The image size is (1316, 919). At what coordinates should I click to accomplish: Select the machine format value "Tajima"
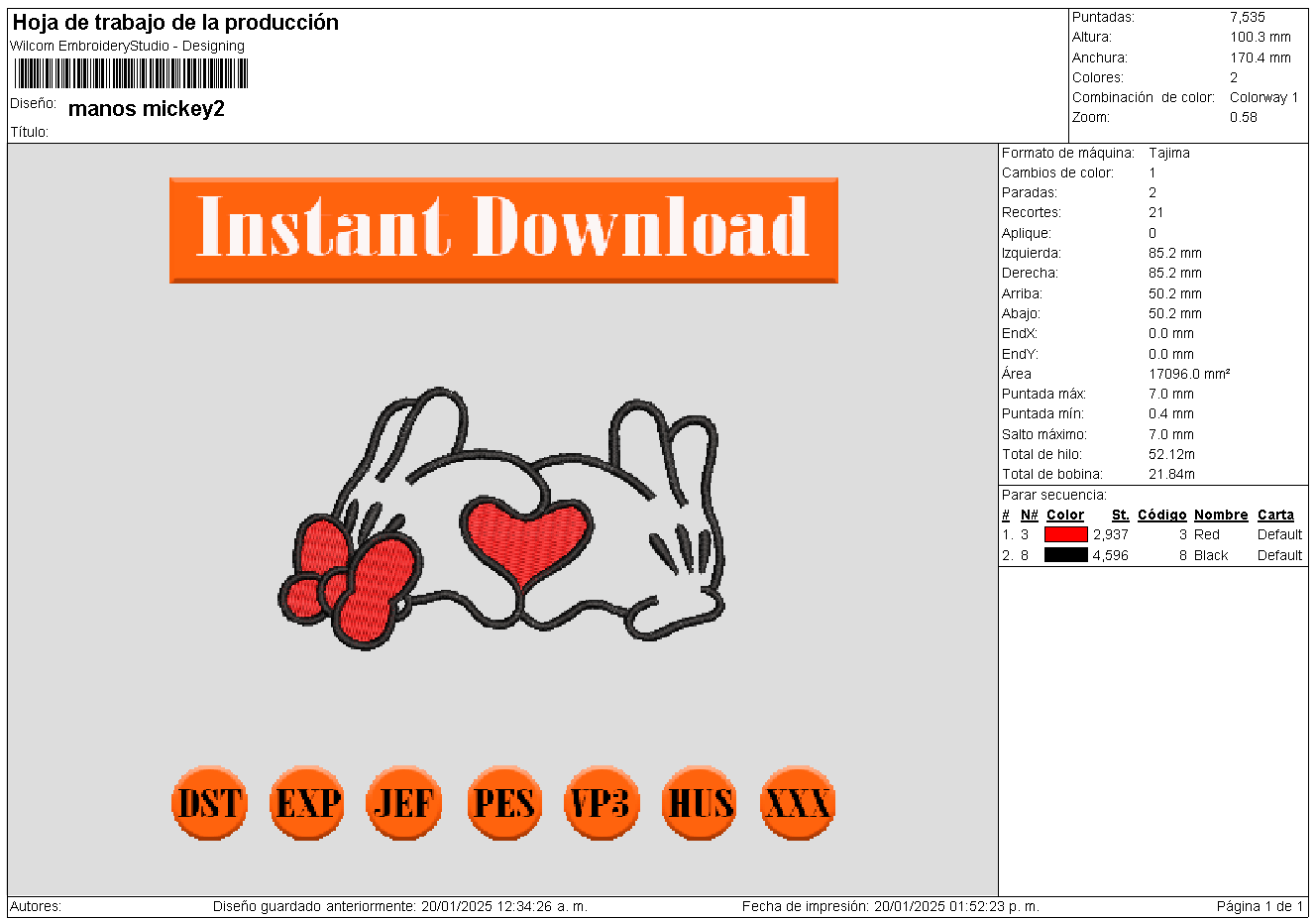point(1169,153)
